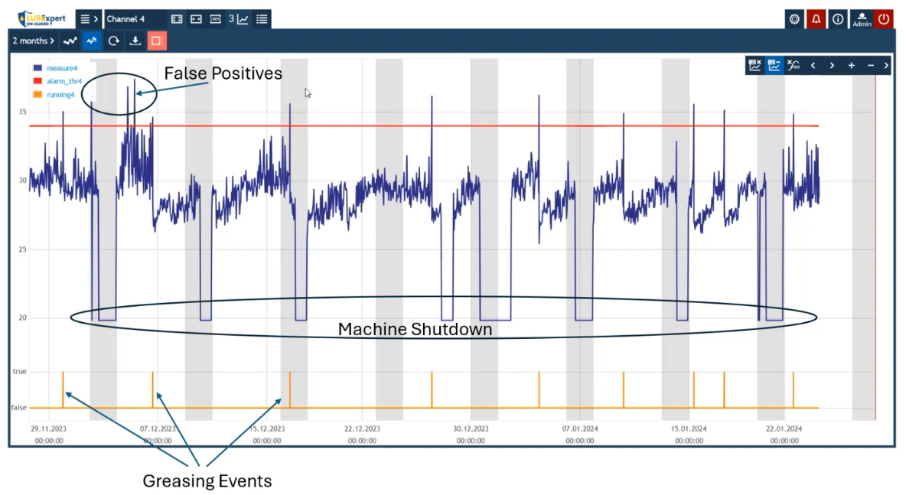Click the zoom out minus icon
Viewport: 906px width, 495px height.
click(x=871, y=65)
